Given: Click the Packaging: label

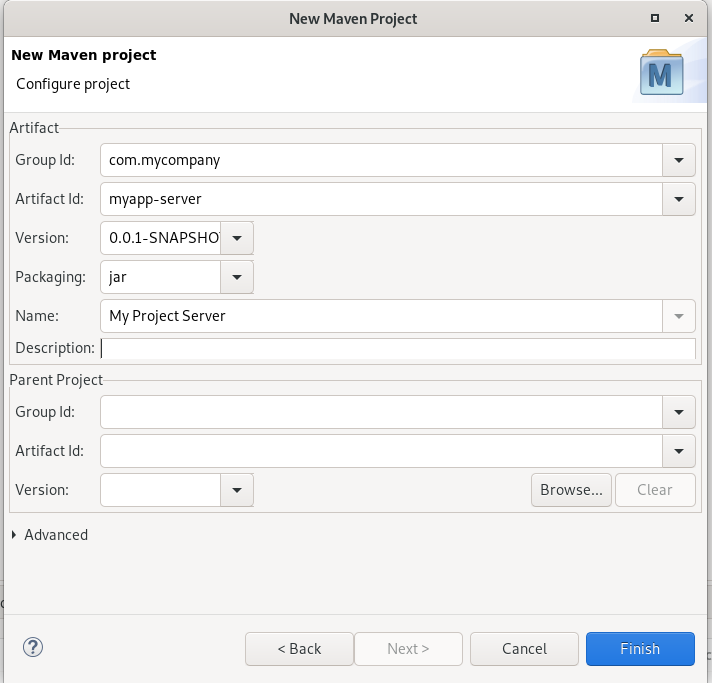Looking at the screenshot, I should [50, 277].
